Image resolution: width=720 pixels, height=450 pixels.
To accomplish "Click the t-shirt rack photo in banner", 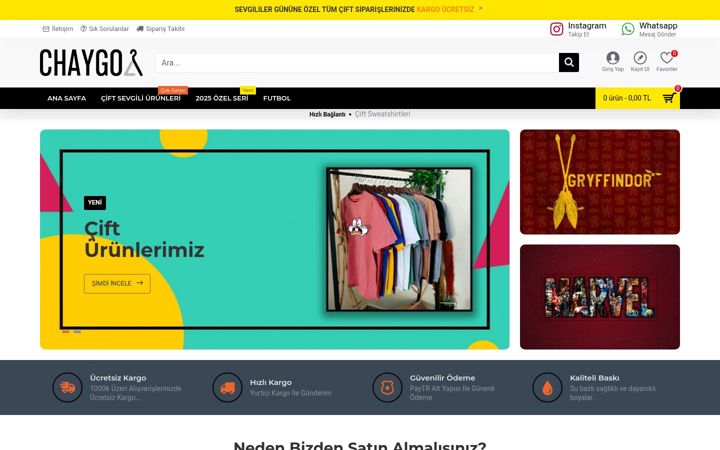I will pyautogui.click(x=399, y=239).
